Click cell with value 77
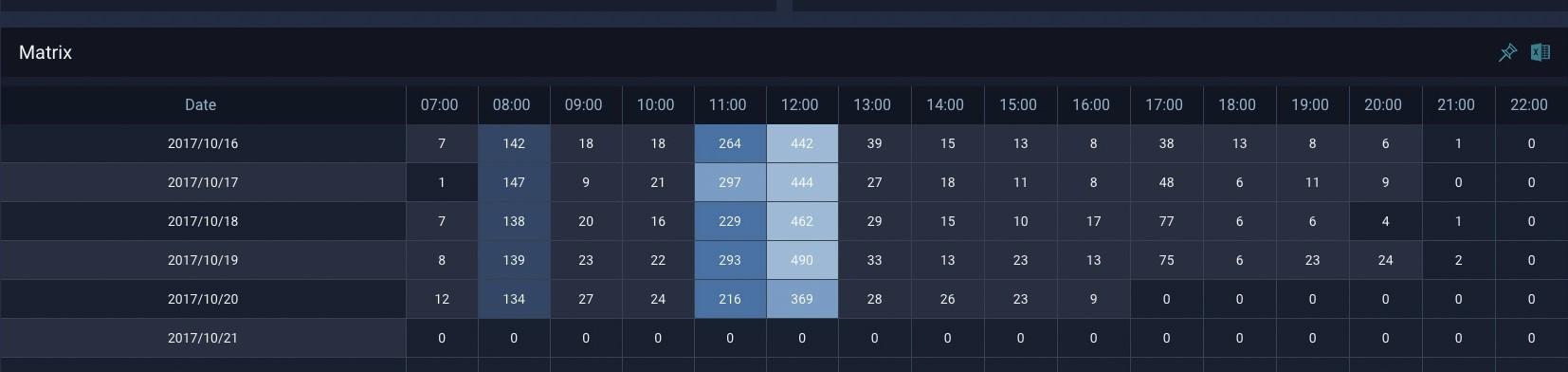 (1167, 221)
